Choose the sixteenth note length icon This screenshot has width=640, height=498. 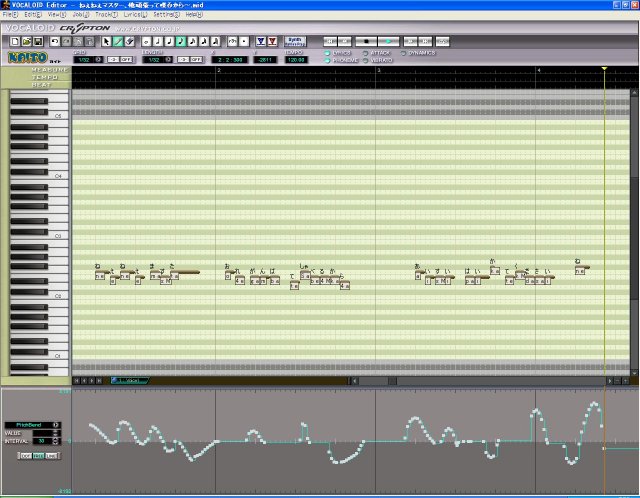[192, 42]
